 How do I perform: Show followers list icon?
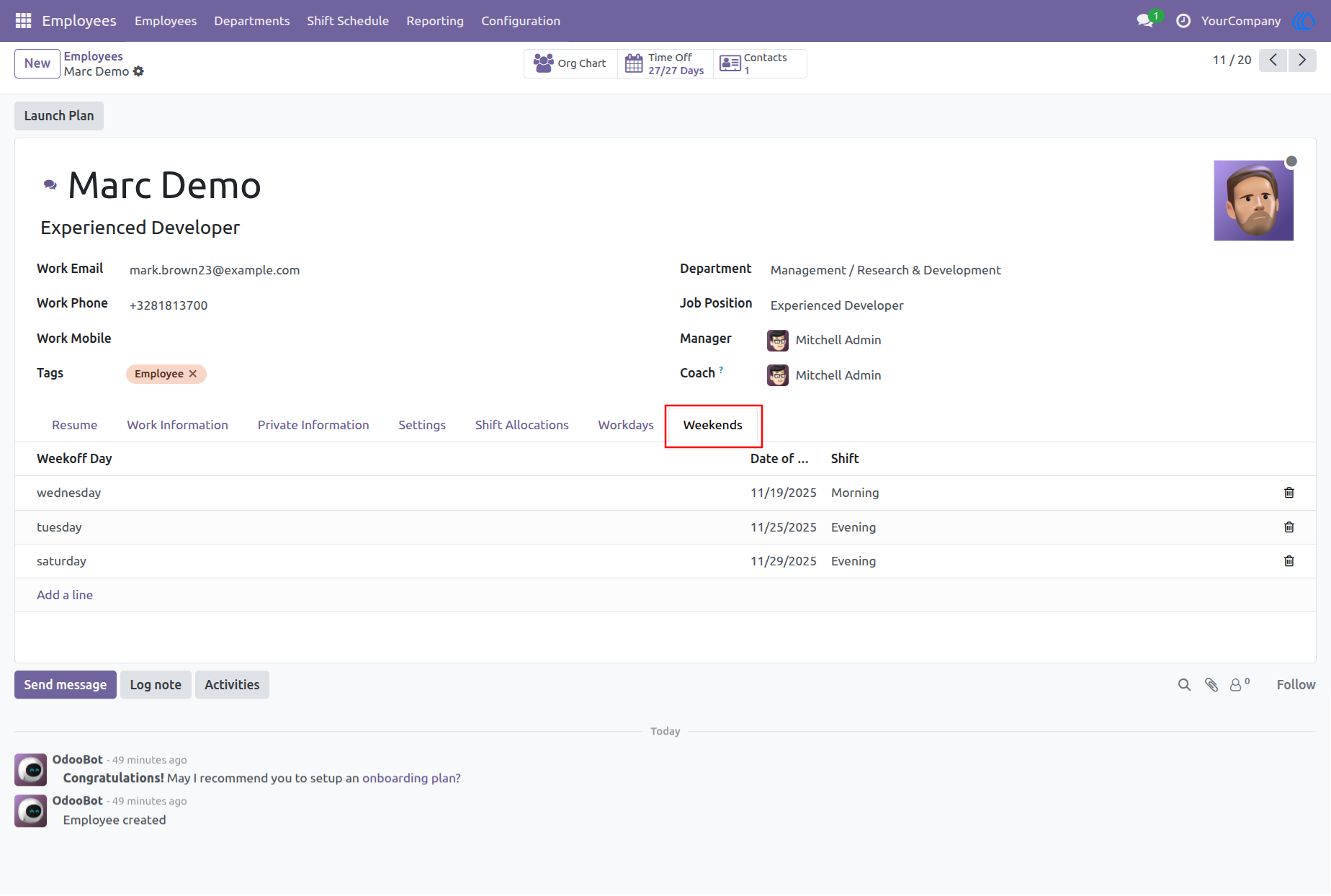(x=1240, y=685)
